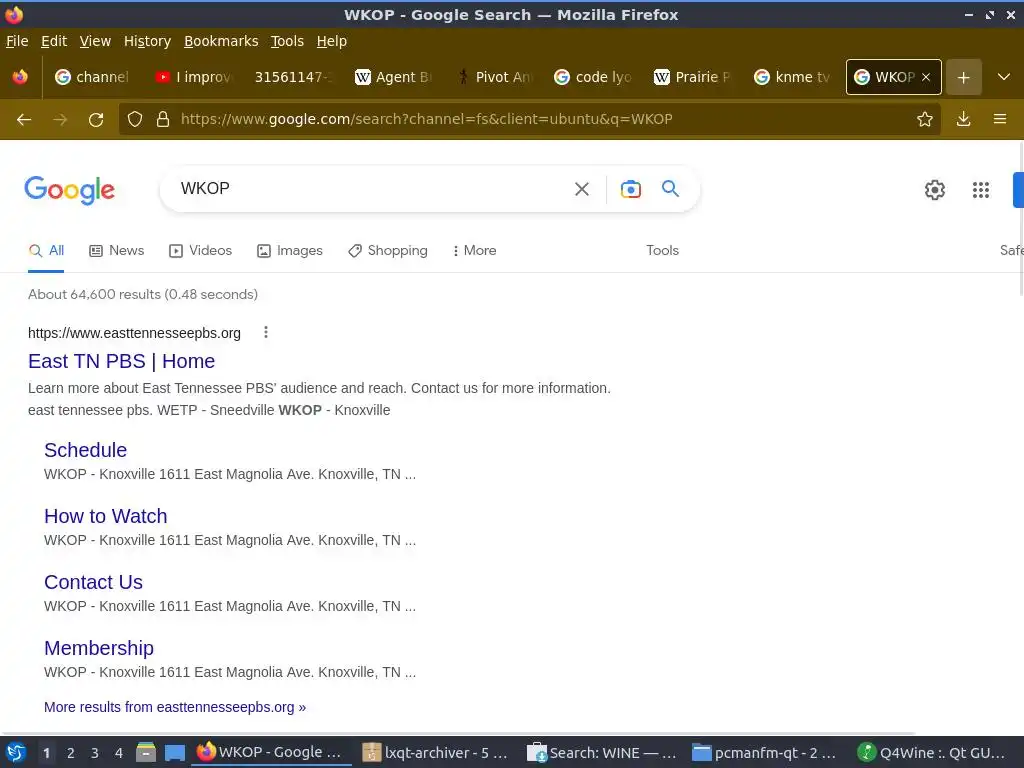Open the Firefox downloads panel
The width and height of the screenshot is (1024, 768).
click(x=963, y=119)
